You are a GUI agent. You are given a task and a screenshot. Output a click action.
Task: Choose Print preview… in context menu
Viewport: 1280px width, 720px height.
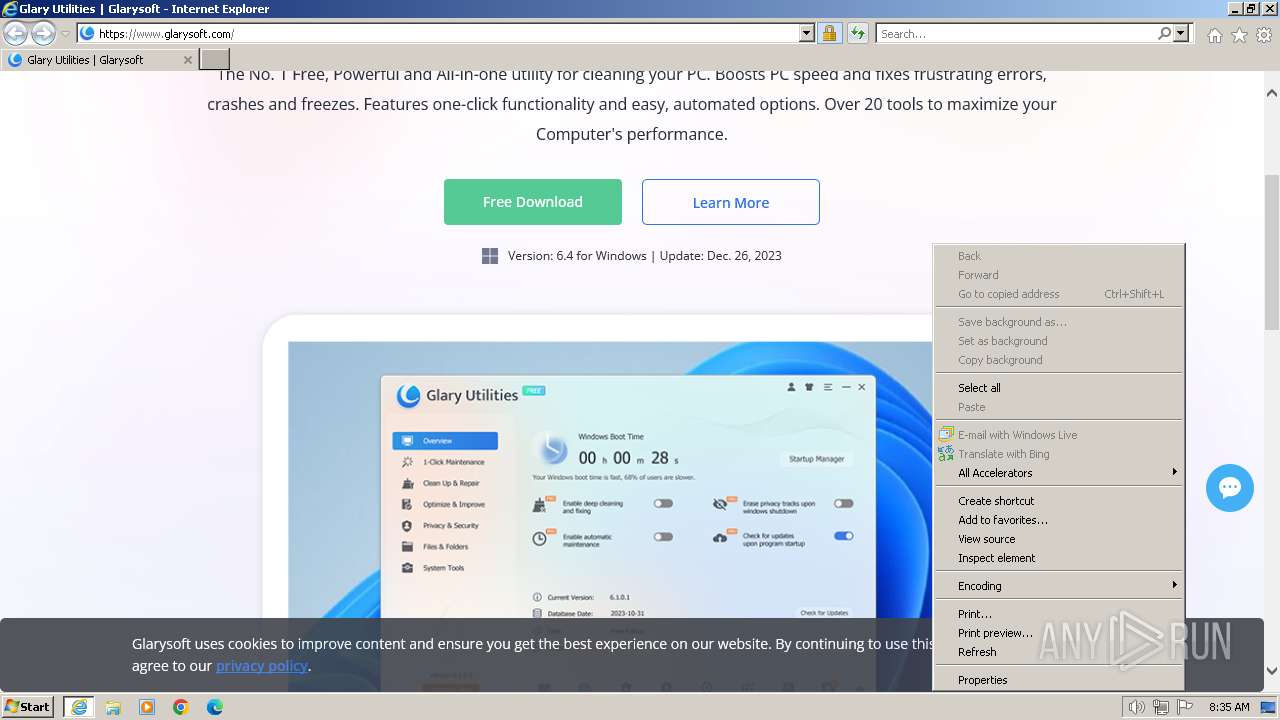1058,633
